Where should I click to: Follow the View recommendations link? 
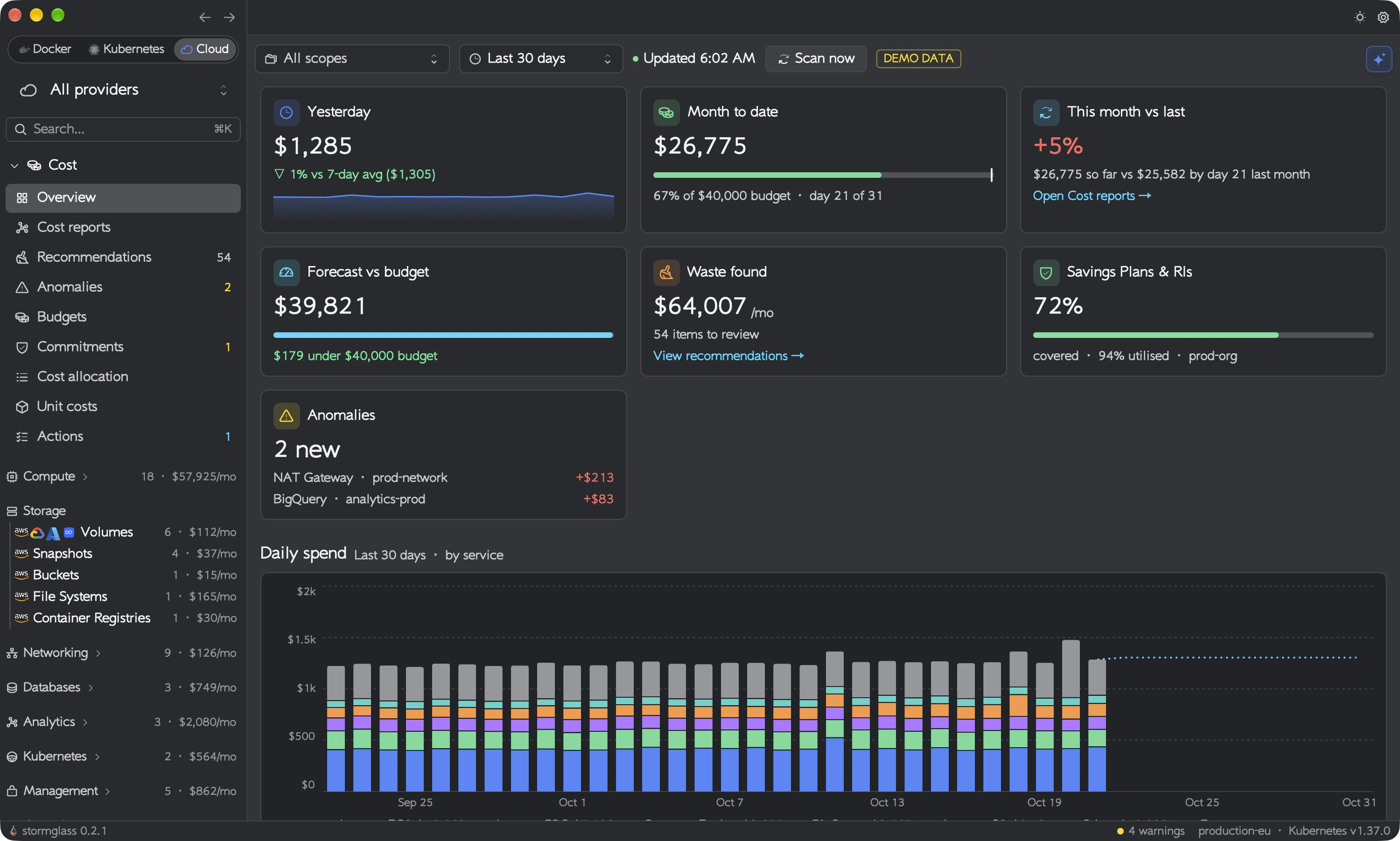[728, 356]
